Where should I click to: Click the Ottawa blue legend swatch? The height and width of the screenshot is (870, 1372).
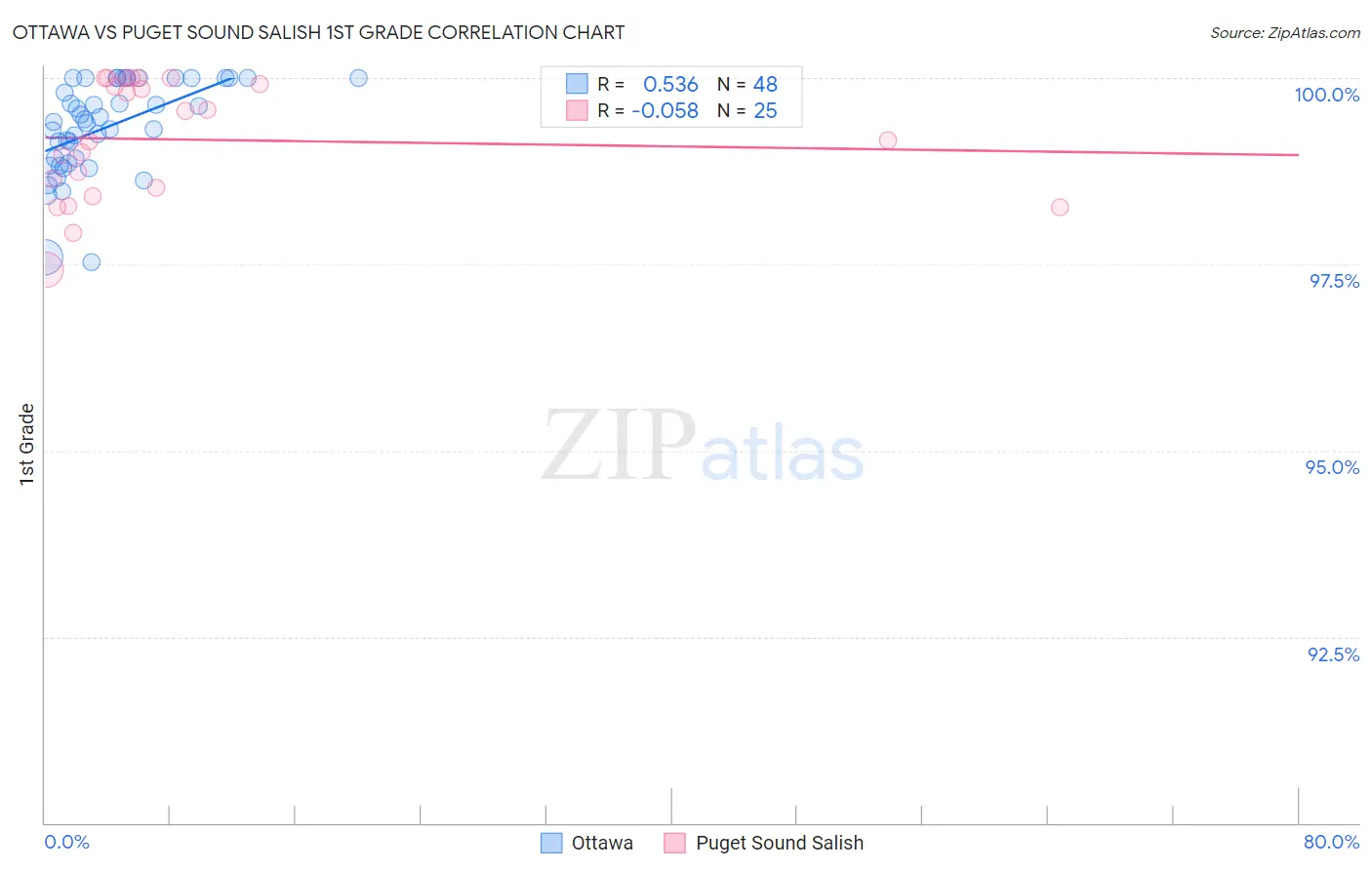point(551,843)
